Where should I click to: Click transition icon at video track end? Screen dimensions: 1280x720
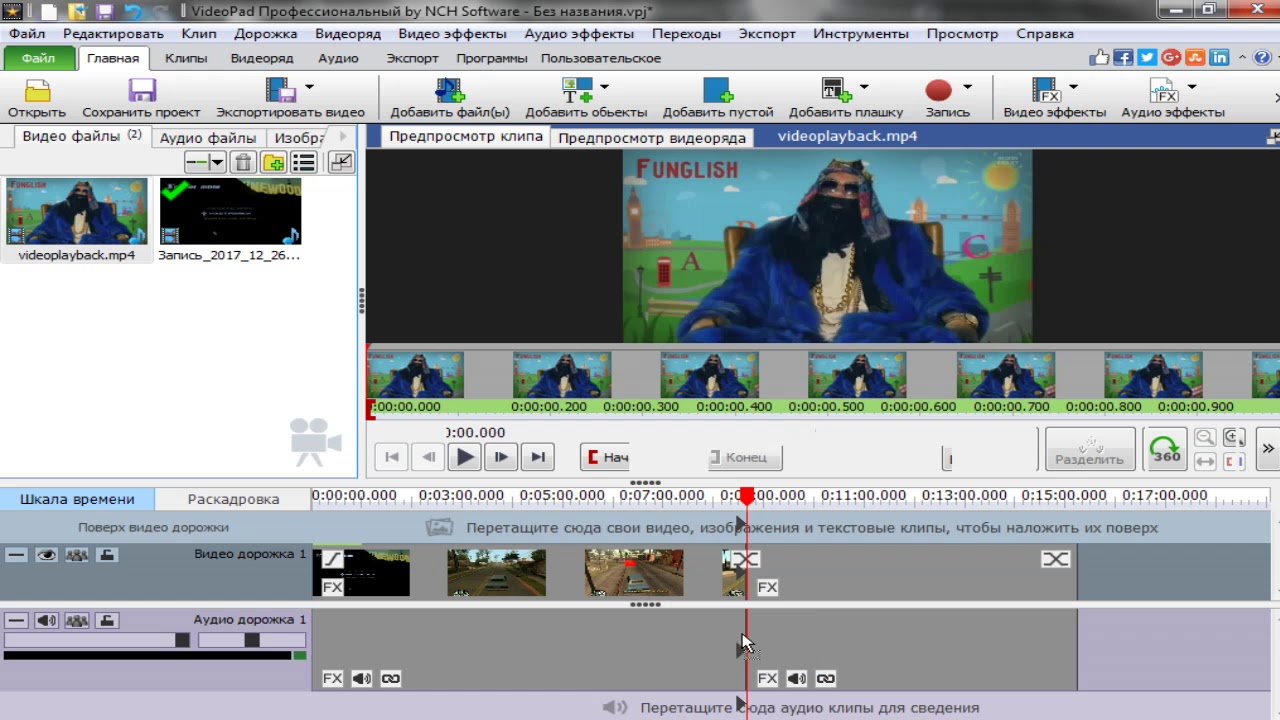coord(1056,559)
